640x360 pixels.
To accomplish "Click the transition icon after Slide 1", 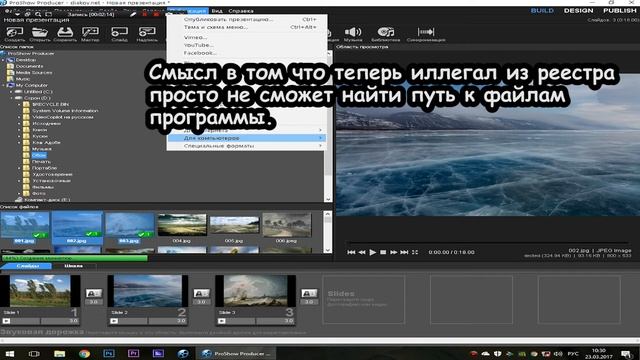I will coord(94,293).
